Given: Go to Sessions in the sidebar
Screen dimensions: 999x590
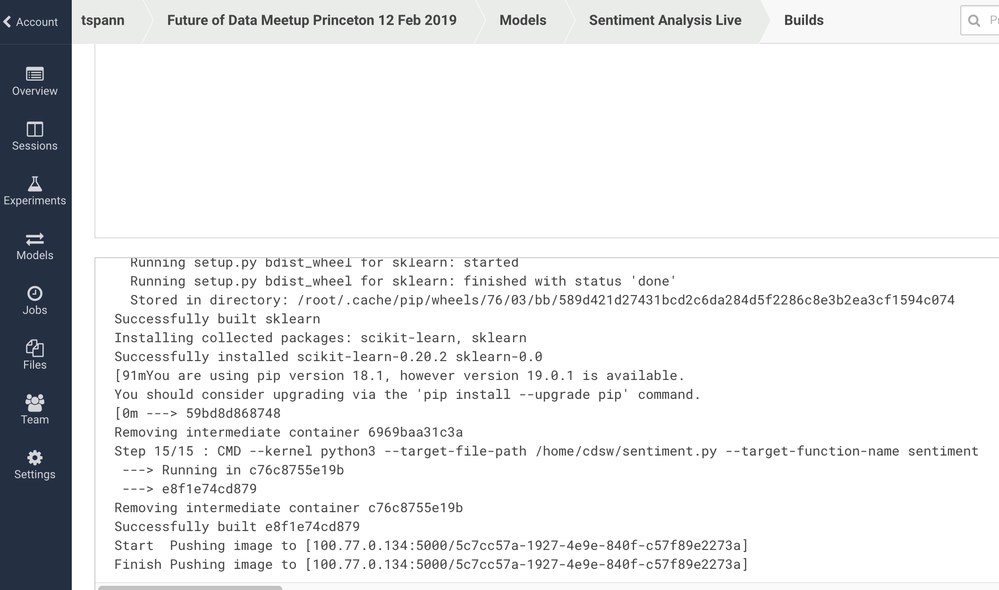Looking at the screenshot, I should (35, 129).
